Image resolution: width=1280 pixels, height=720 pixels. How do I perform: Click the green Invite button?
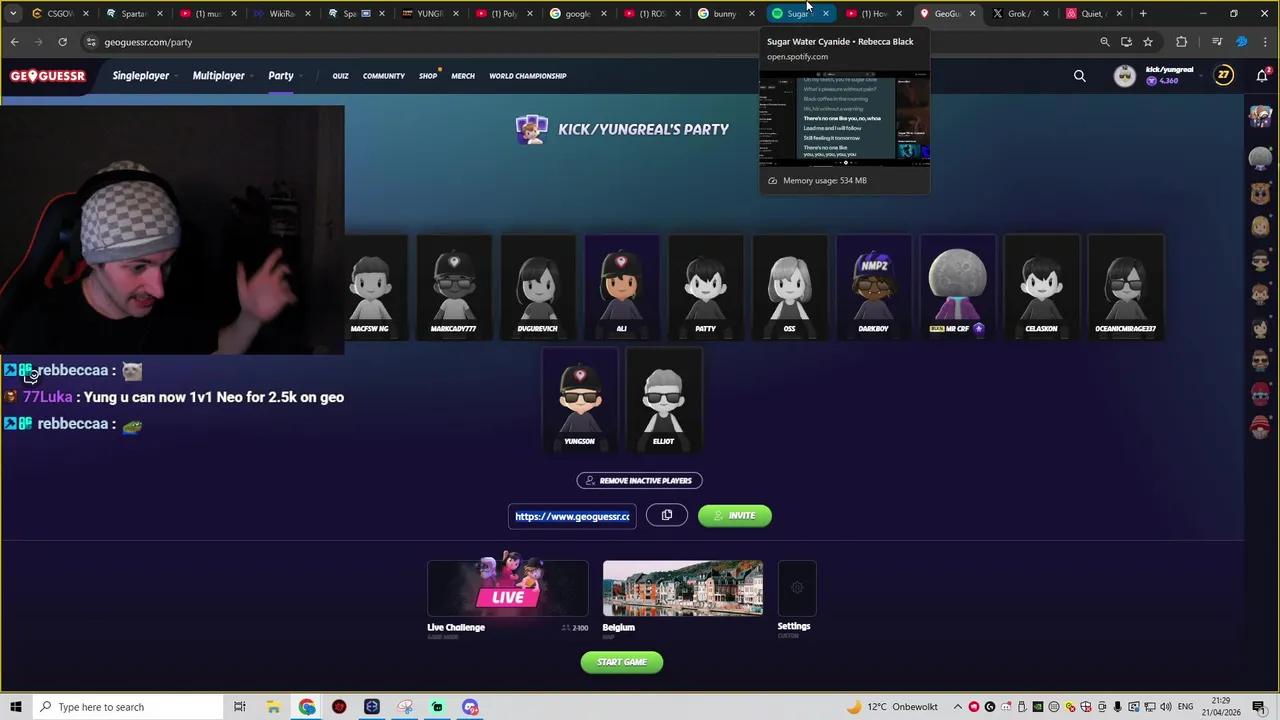(735, 515)
